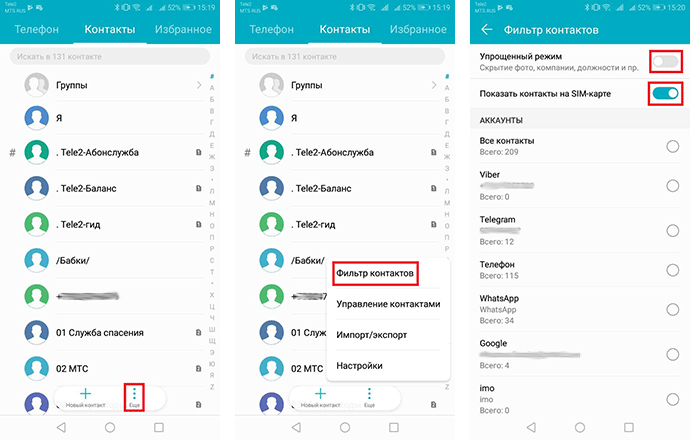
Task: Tap the Я contact avatar on leftmost screen
Action: coord(38,118)
